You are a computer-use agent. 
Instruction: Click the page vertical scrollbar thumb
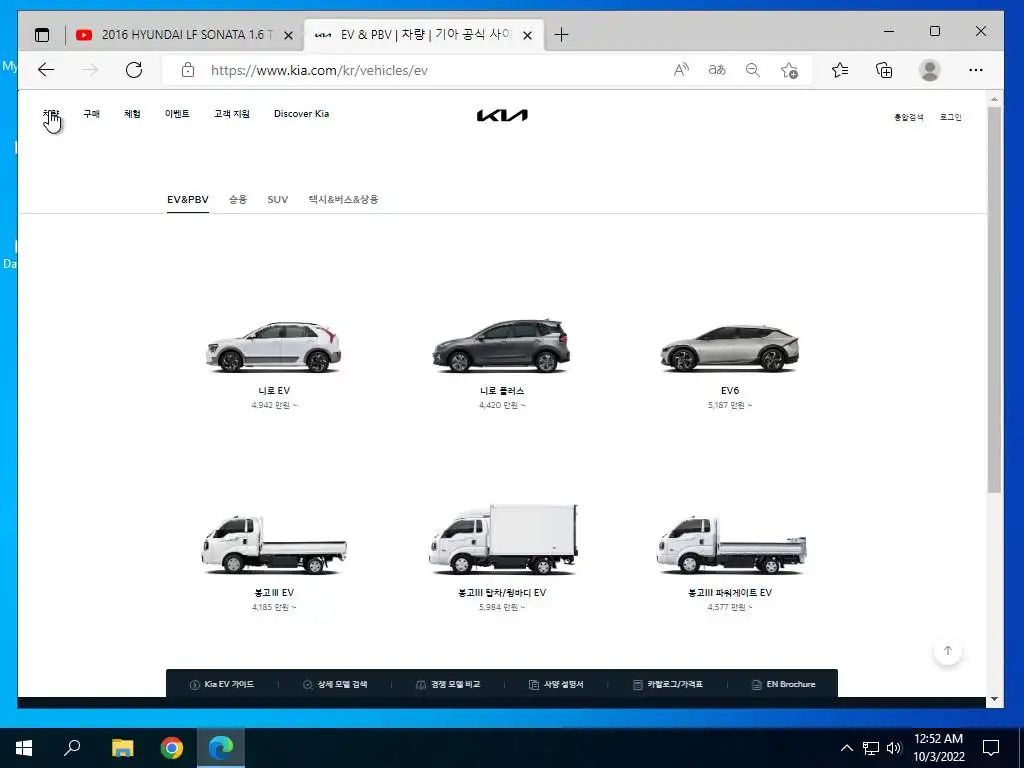[994, 300]
